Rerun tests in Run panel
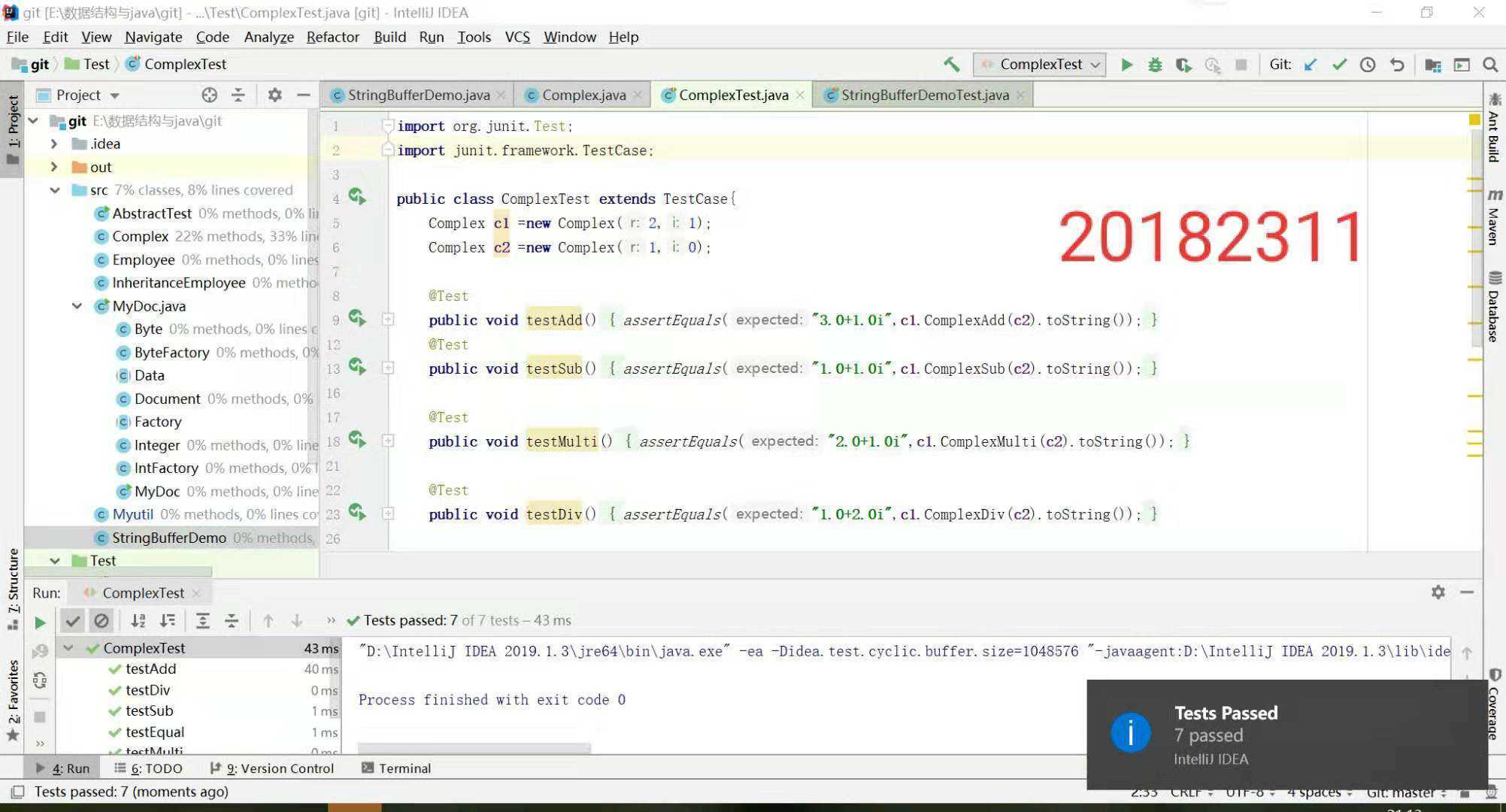The width and height of the screenshot is (1506, 812). (40, 623)
